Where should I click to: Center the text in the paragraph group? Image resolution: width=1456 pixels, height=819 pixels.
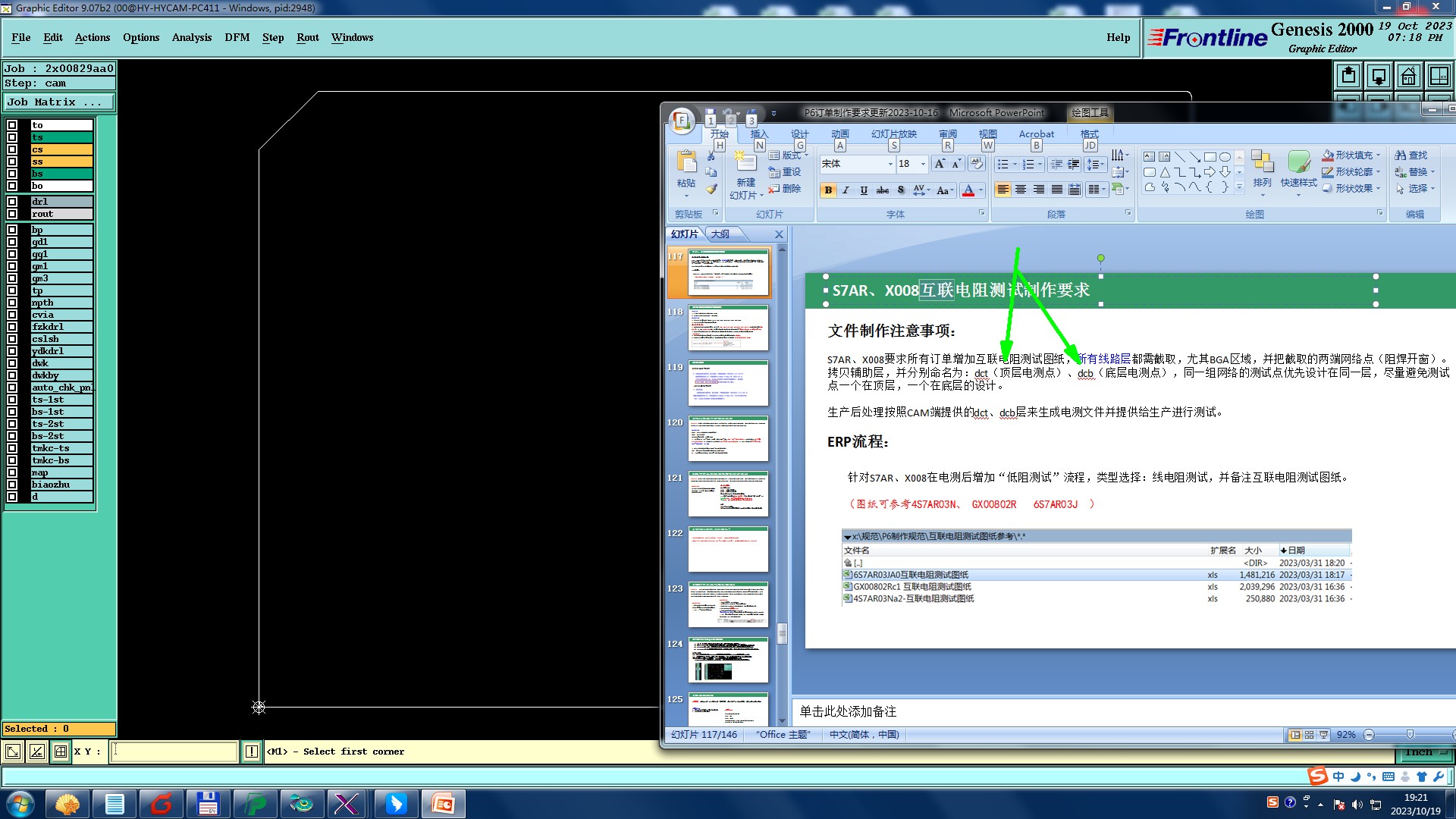pos(1021,190)
